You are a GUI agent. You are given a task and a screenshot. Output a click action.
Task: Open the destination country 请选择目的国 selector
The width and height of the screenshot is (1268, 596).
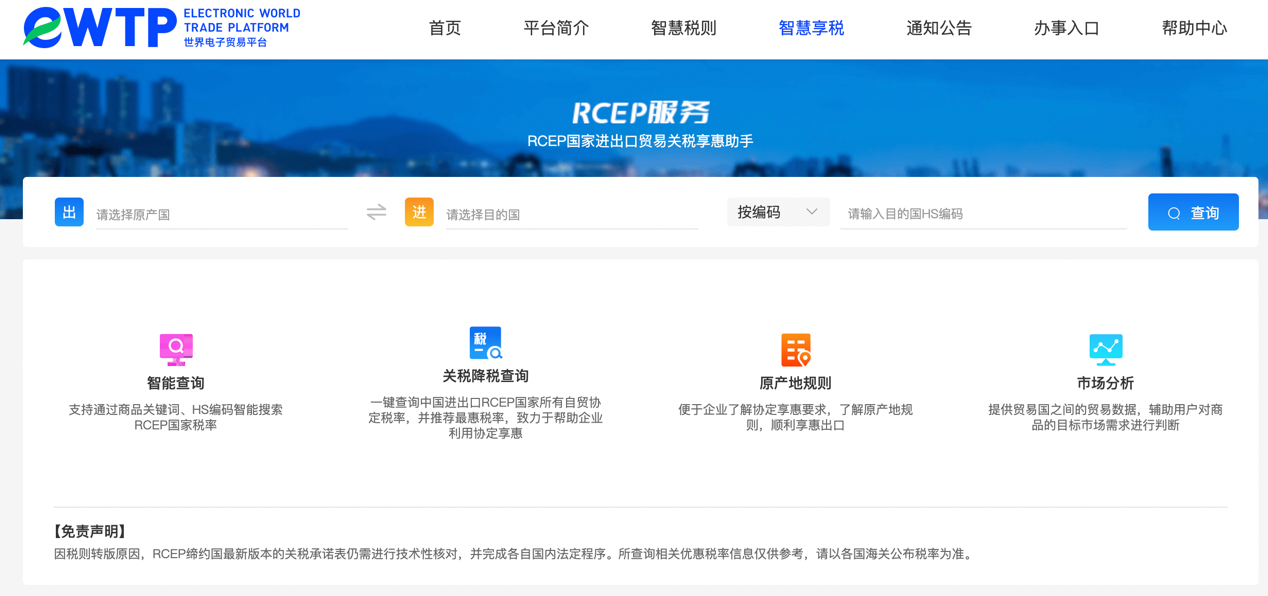coord(571,214)
